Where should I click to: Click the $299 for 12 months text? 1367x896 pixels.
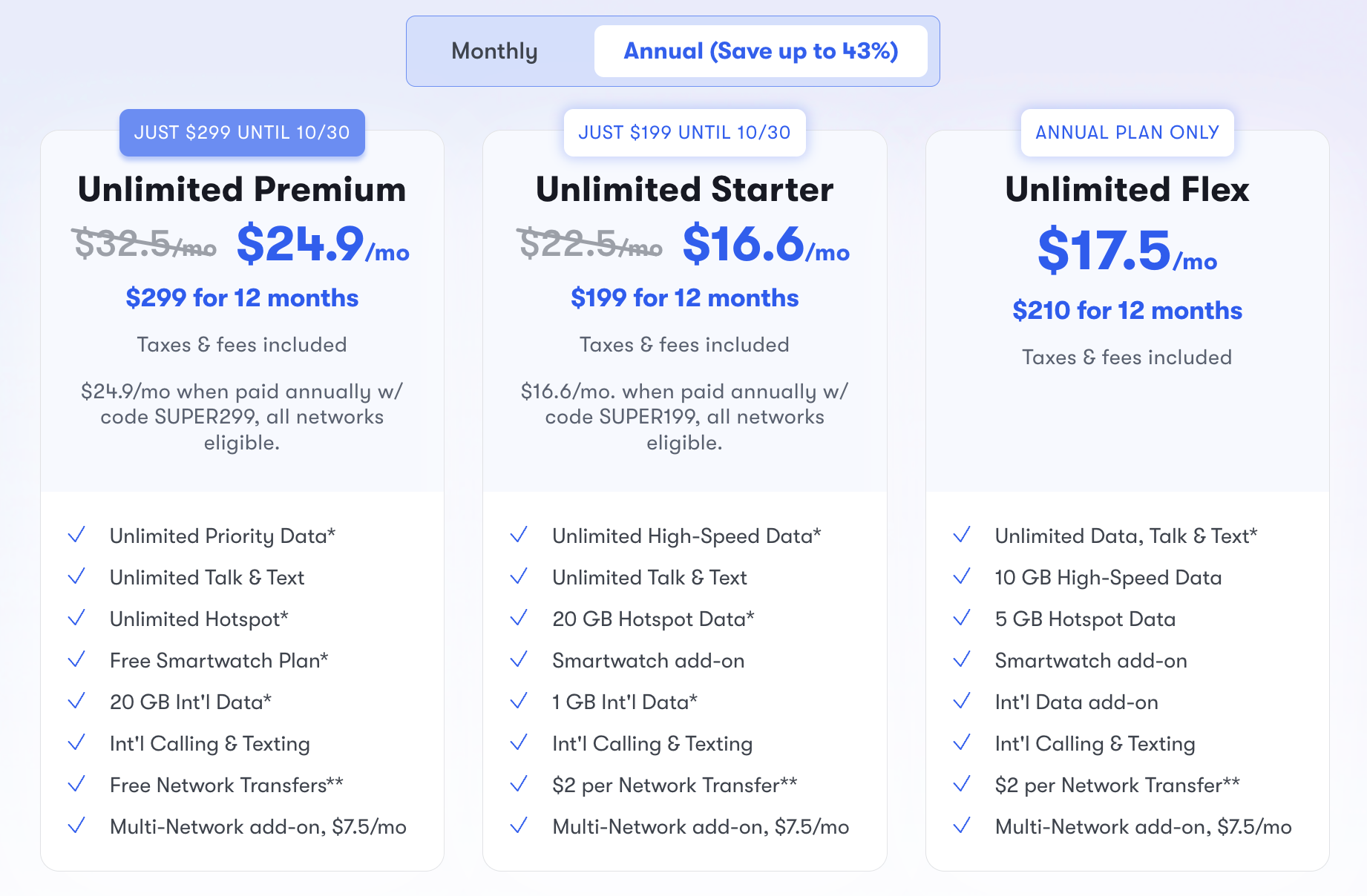(242, 298)
